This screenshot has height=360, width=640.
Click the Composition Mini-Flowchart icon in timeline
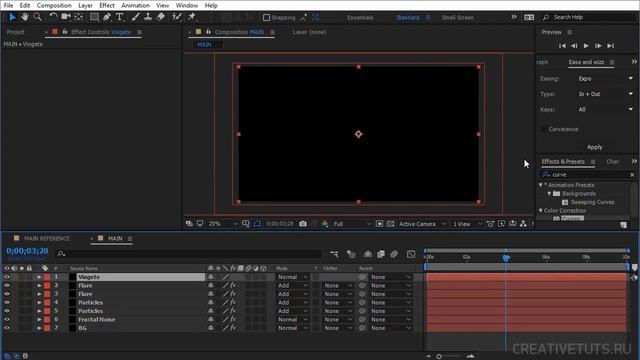(x=334, y=254)
